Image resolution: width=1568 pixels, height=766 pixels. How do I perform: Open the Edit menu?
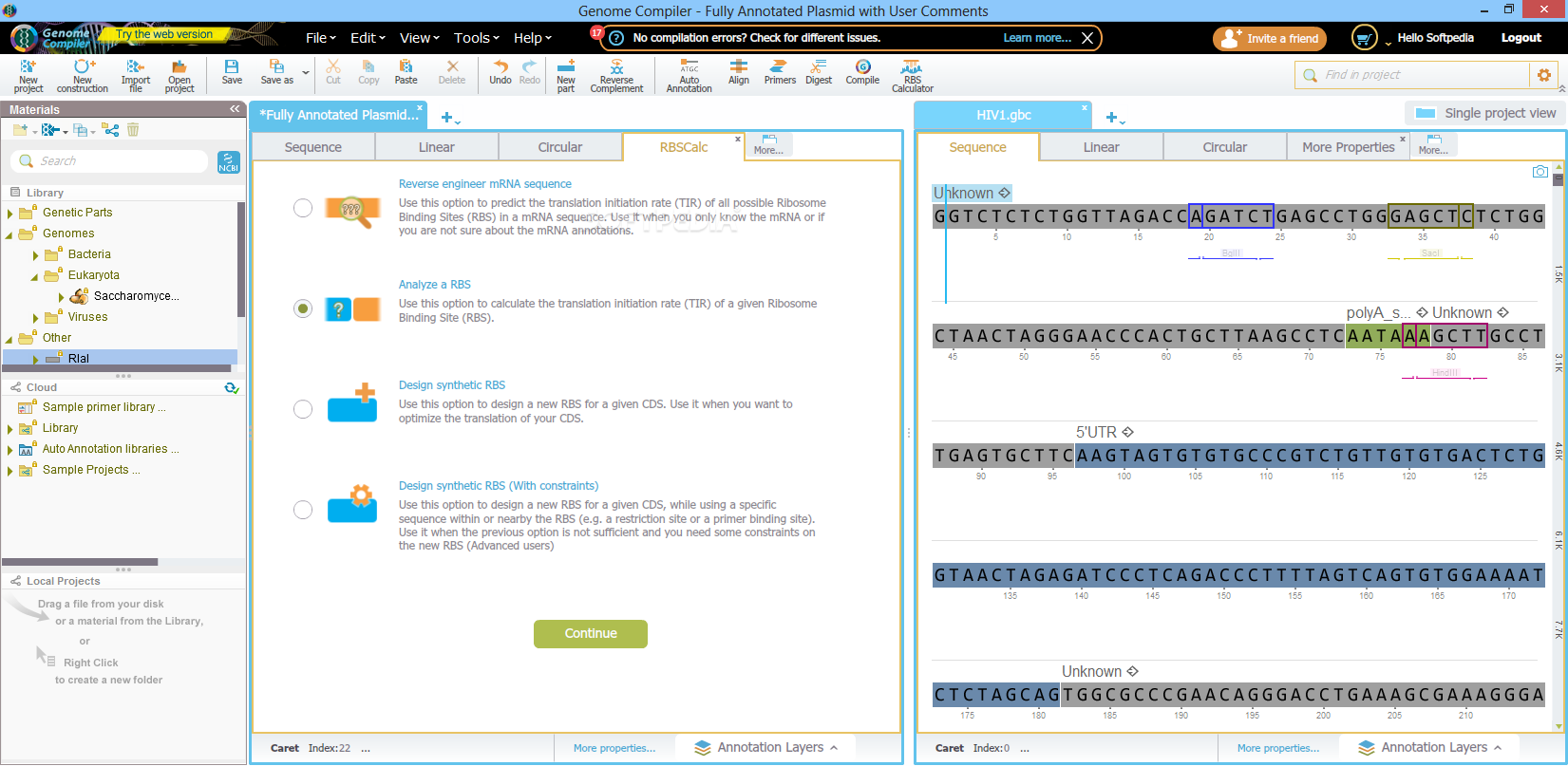(x=367, y=38)
